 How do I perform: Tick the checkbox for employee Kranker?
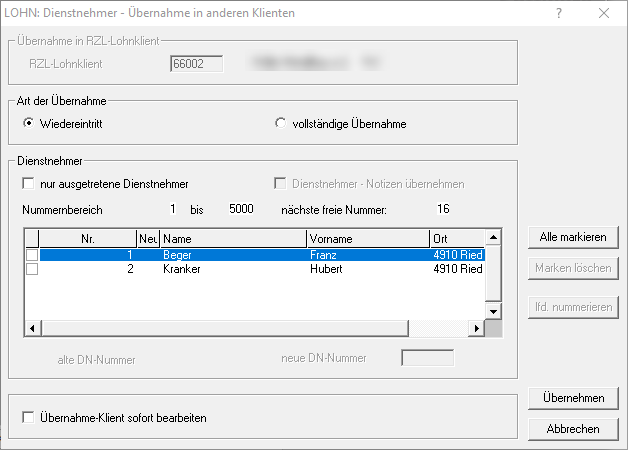click(x=31, y=270)
